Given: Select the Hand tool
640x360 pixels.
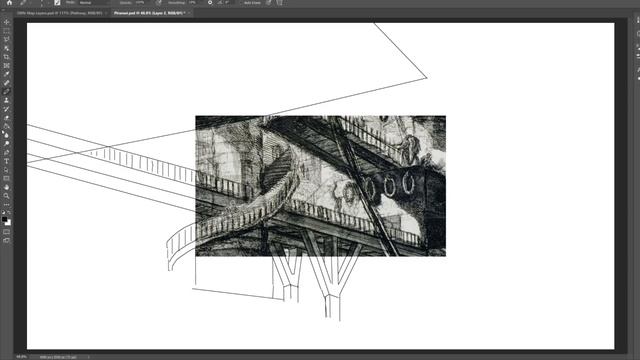Looking at the screenshot, I should tap(6, 187).
